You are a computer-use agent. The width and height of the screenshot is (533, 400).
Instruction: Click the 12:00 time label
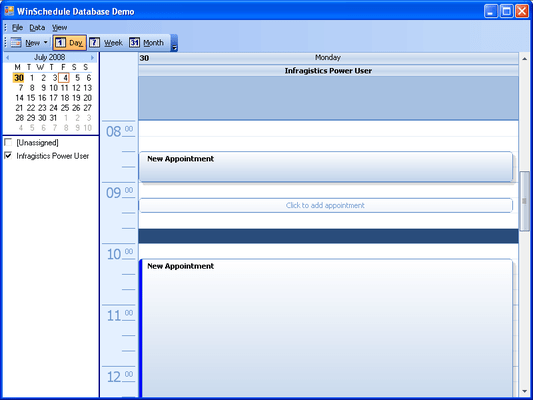point(119,377)
